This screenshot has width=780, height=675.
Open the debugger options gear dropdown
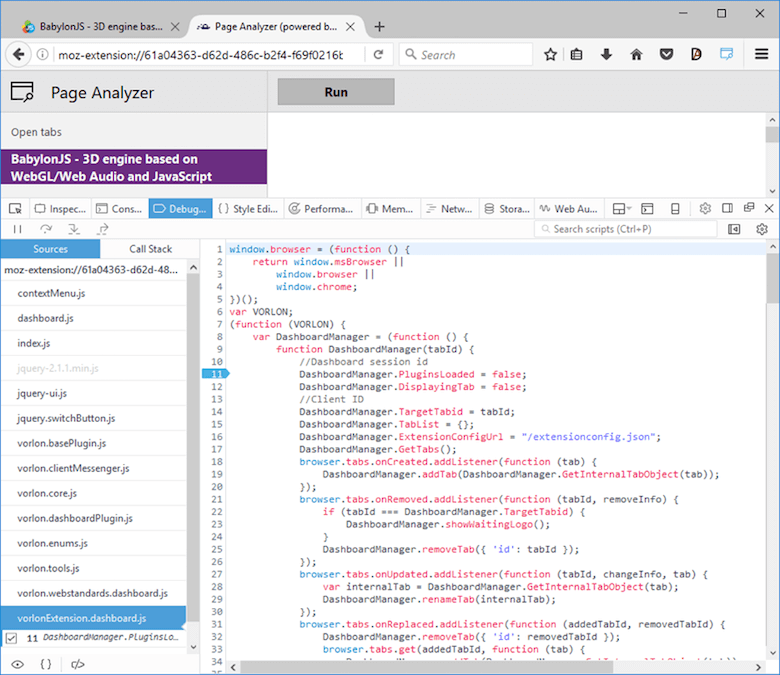click(x=762, y=229)
